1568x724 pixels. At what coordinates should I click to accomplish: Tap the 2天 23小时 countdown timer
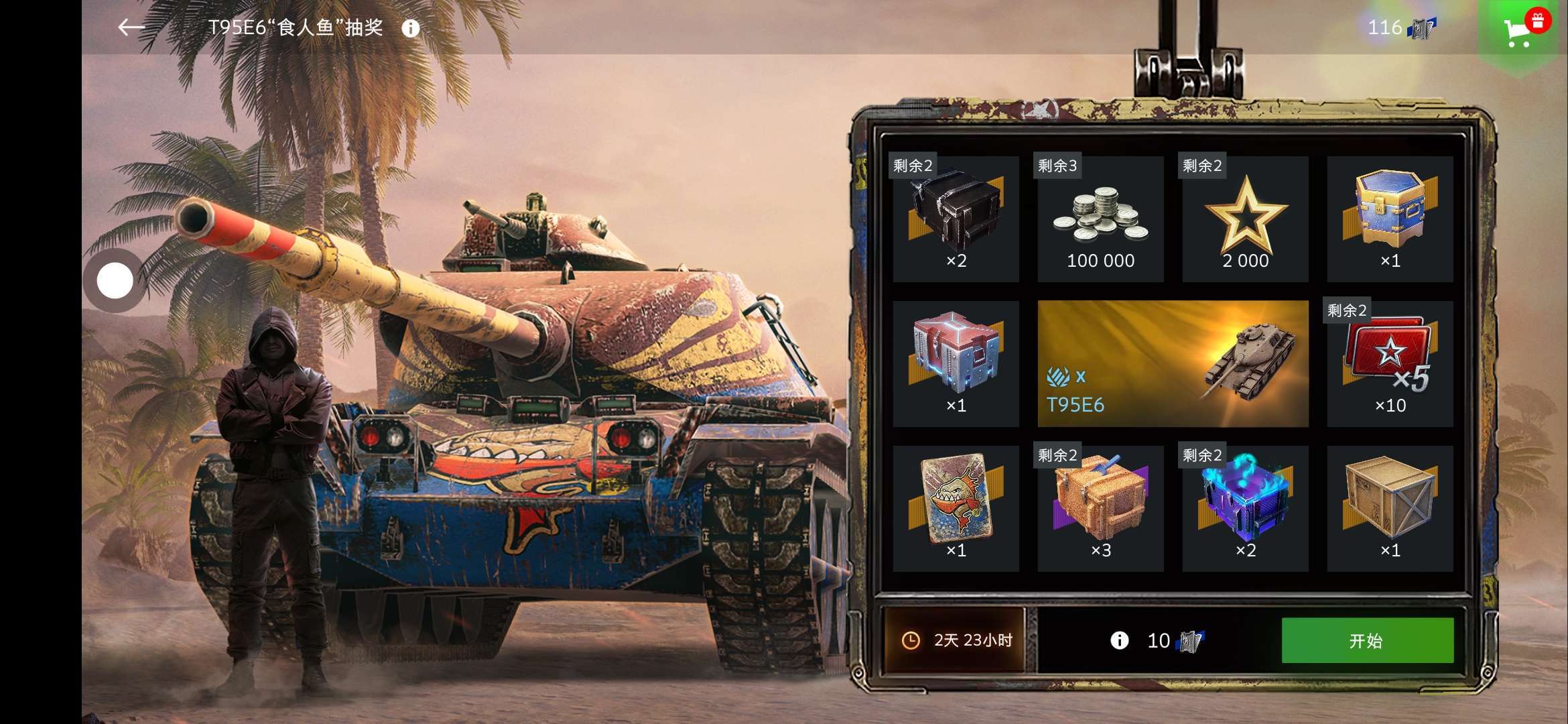(955, 640)
